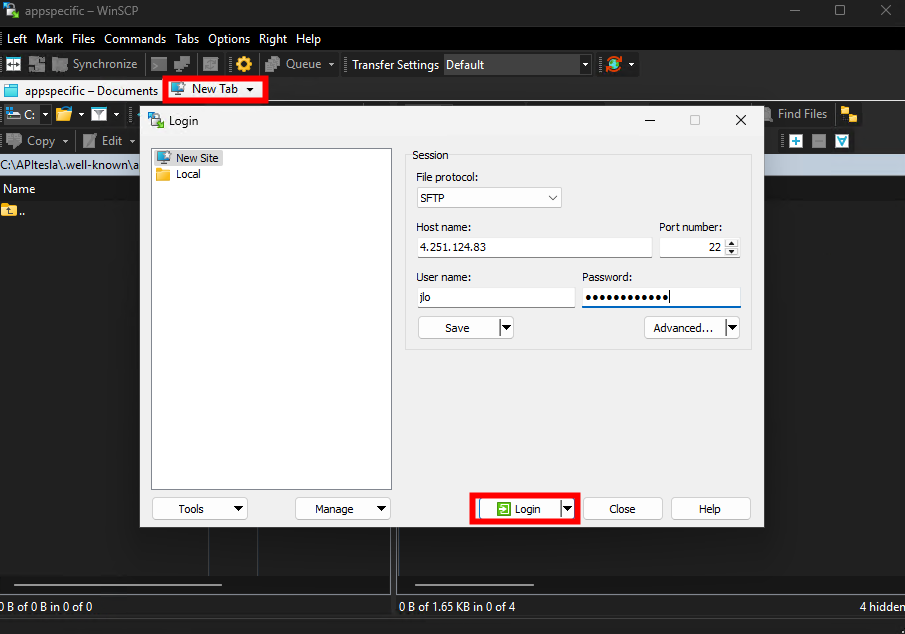This screenshot has height=634, width=905.
Task: Click the Port number field
Action: 692,247
